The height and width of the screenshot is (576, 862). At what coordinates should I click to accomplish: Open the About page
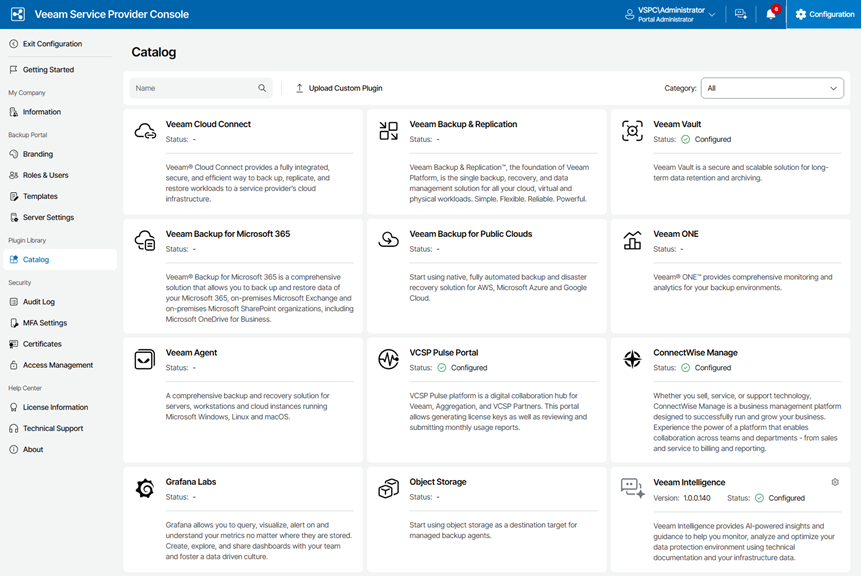pos(33,450)
